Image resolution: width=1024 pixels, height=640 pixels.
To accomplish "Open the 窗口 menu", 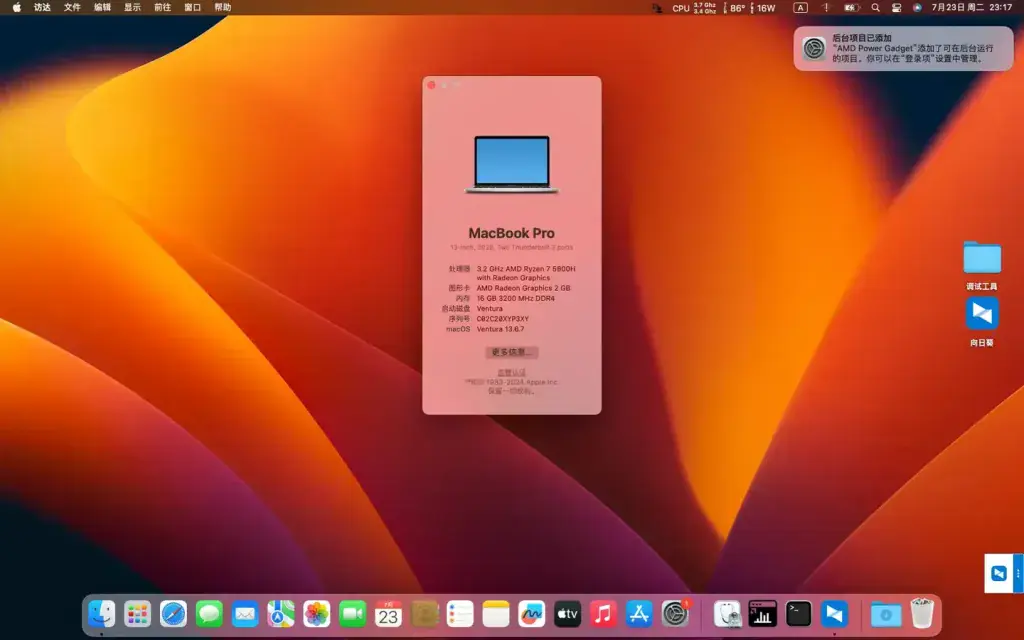I will [x=193, y=7].
